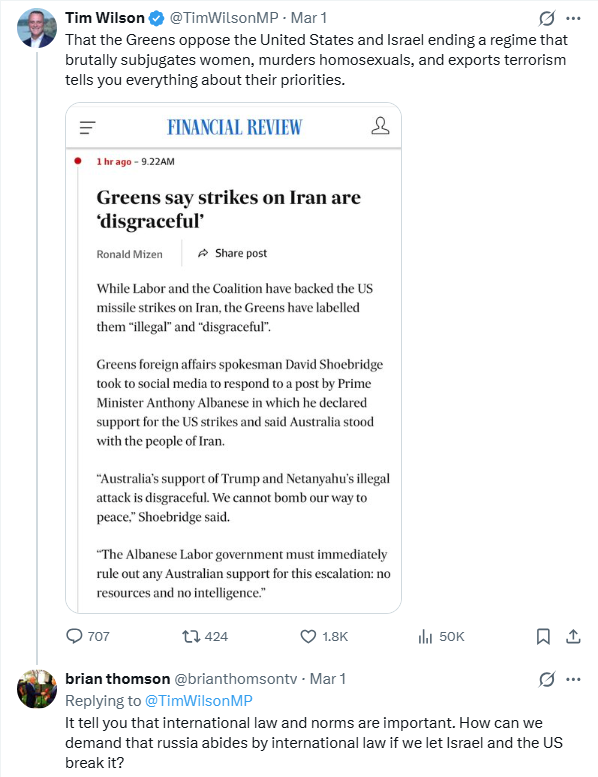Click the reply icon on Tim Wilson's post
Viewport: 598px width, 777px height.
coord(74,636)
